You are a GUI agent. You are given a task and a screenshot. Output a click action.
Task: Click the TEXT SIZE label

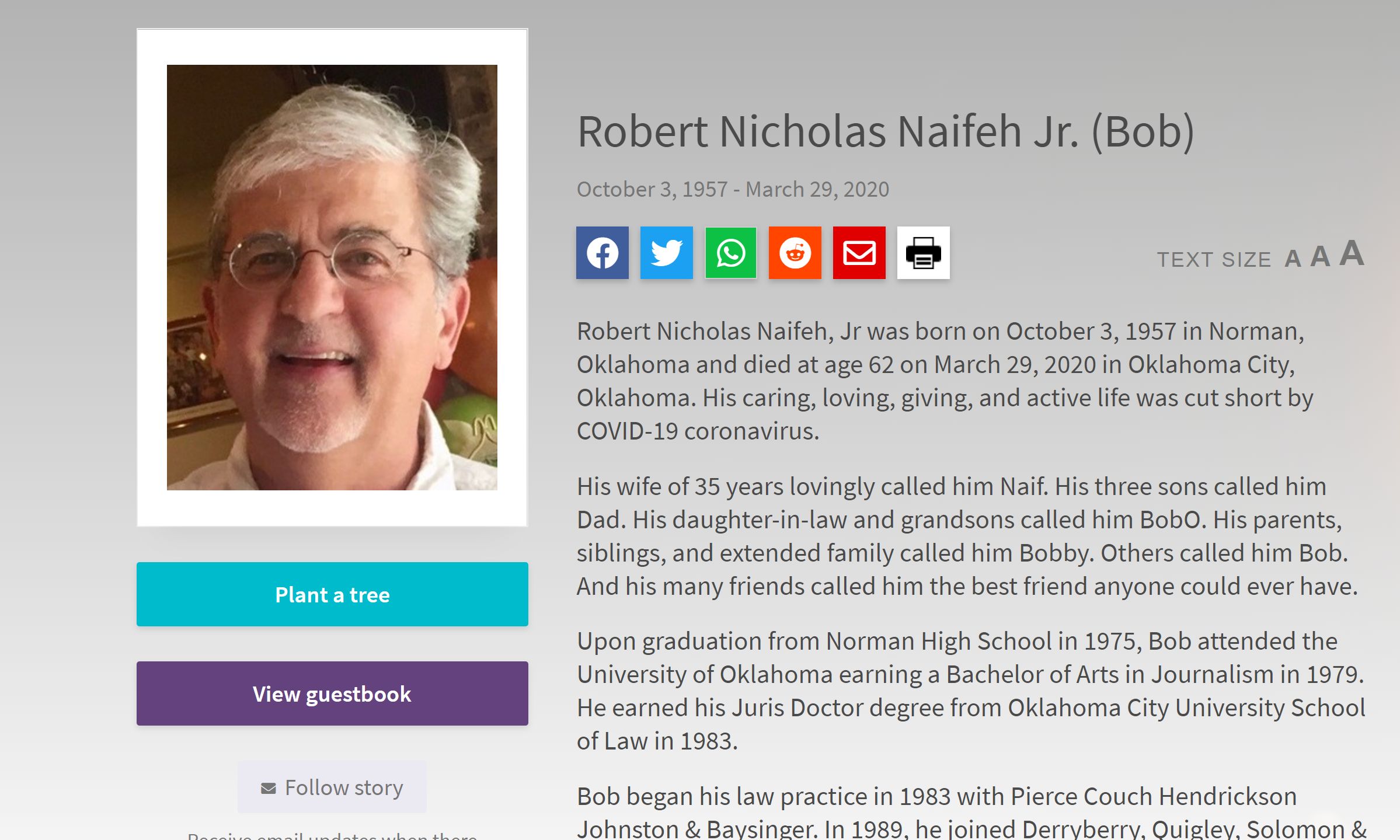[1214, 260]
